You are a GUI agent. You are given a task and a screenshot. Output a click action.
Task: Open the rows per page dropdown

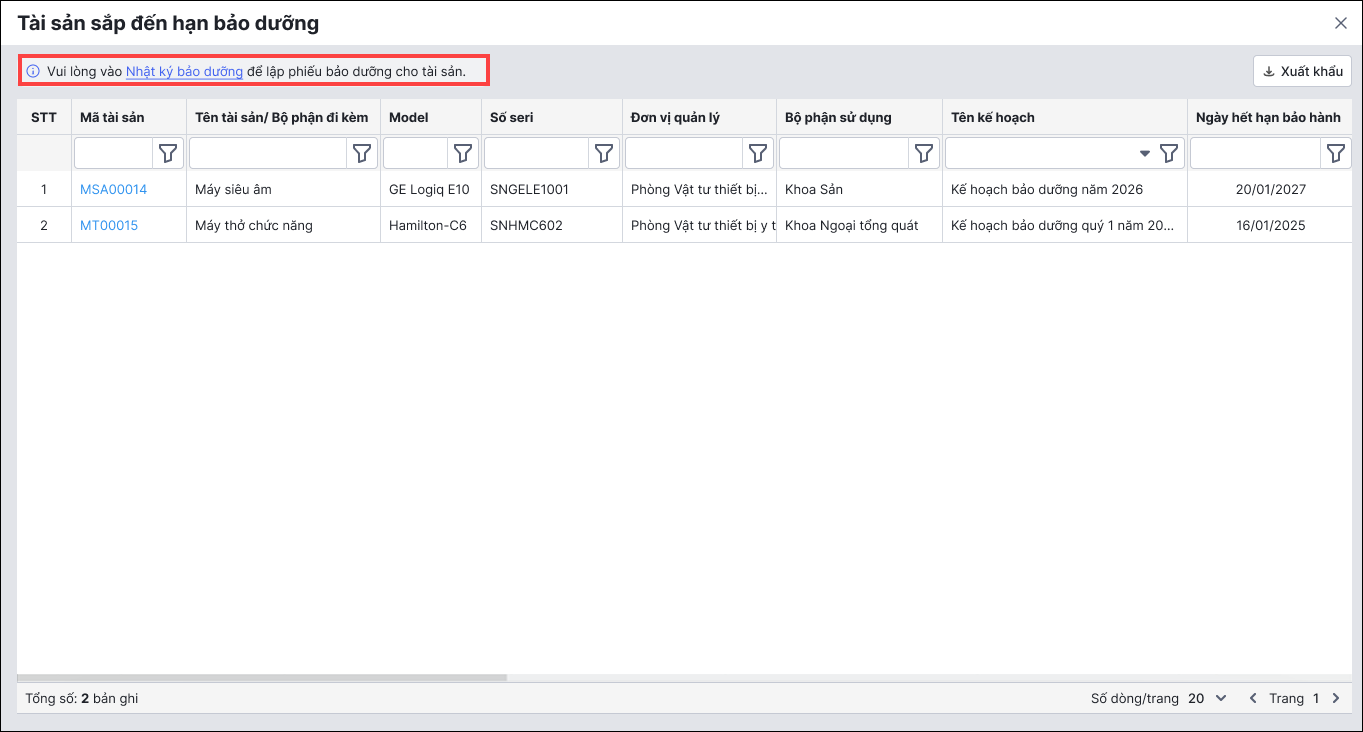pyautogui.click(x=1207, y=698)
